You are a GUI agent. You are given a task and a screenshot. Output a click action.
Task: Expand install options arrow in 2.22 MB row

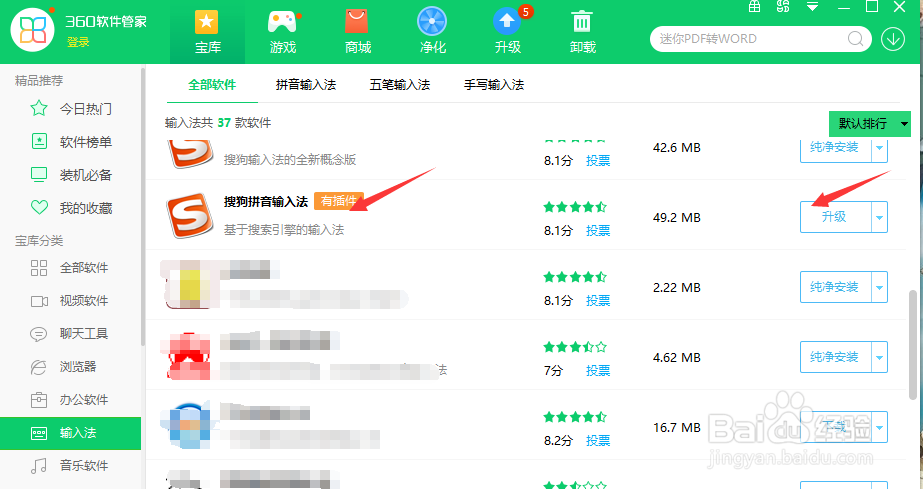click(x=879, y=287)
